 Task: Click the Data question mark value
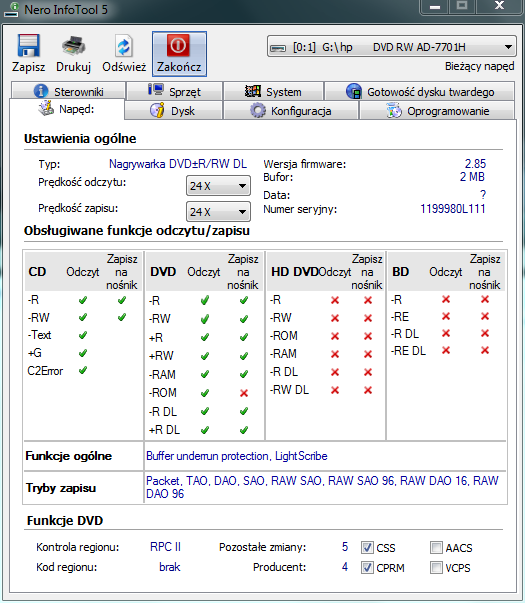[x=483, y=195]
